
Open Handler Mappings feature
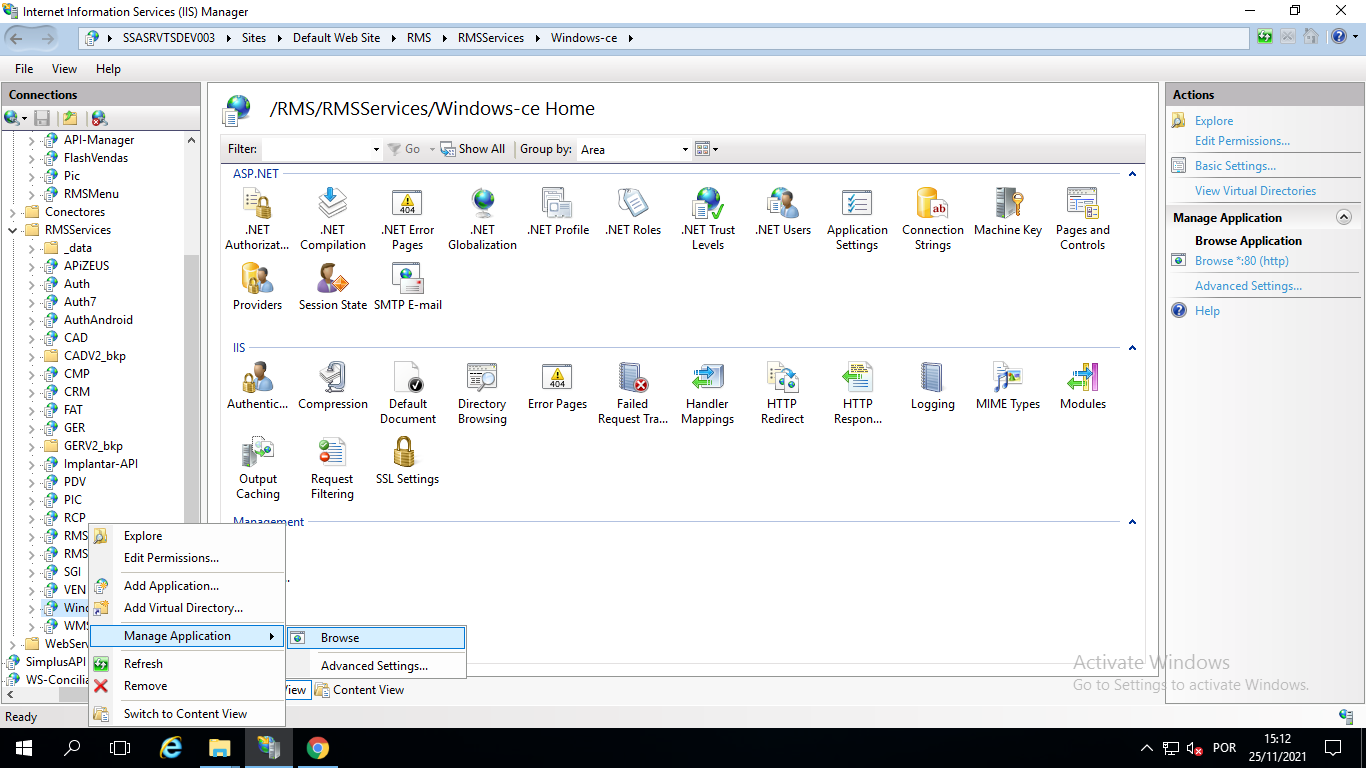click(708, 393)
